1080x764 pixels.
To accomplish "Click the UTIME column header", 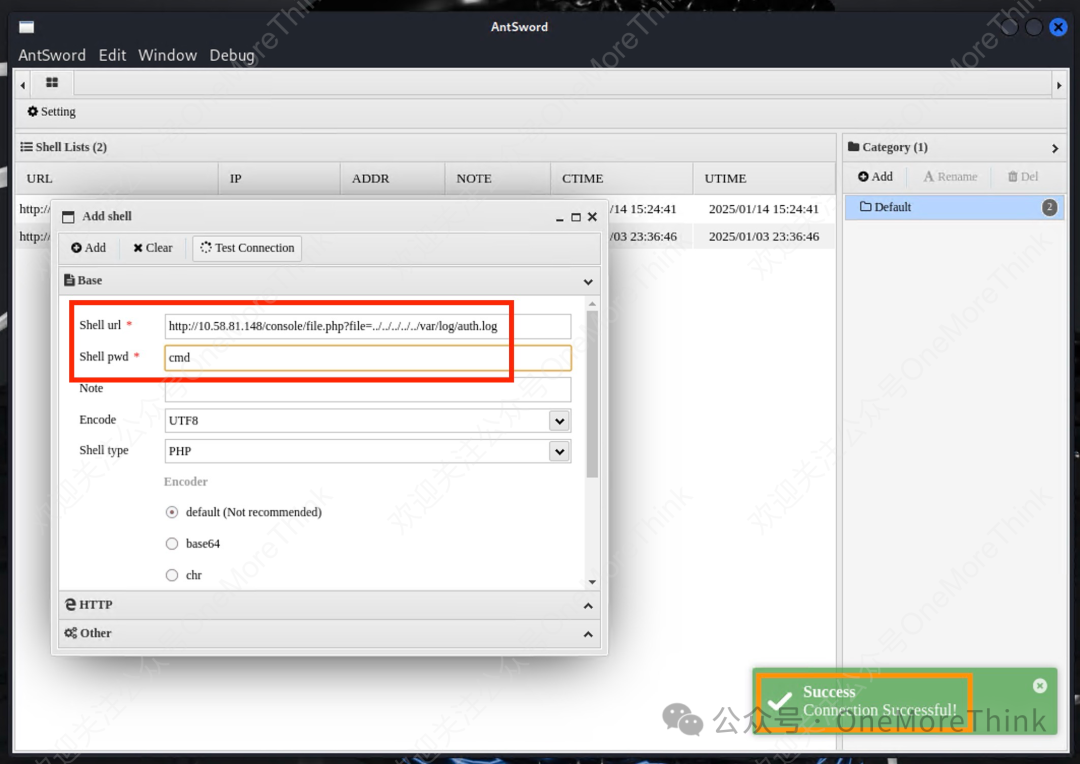I will coord(764,178).
